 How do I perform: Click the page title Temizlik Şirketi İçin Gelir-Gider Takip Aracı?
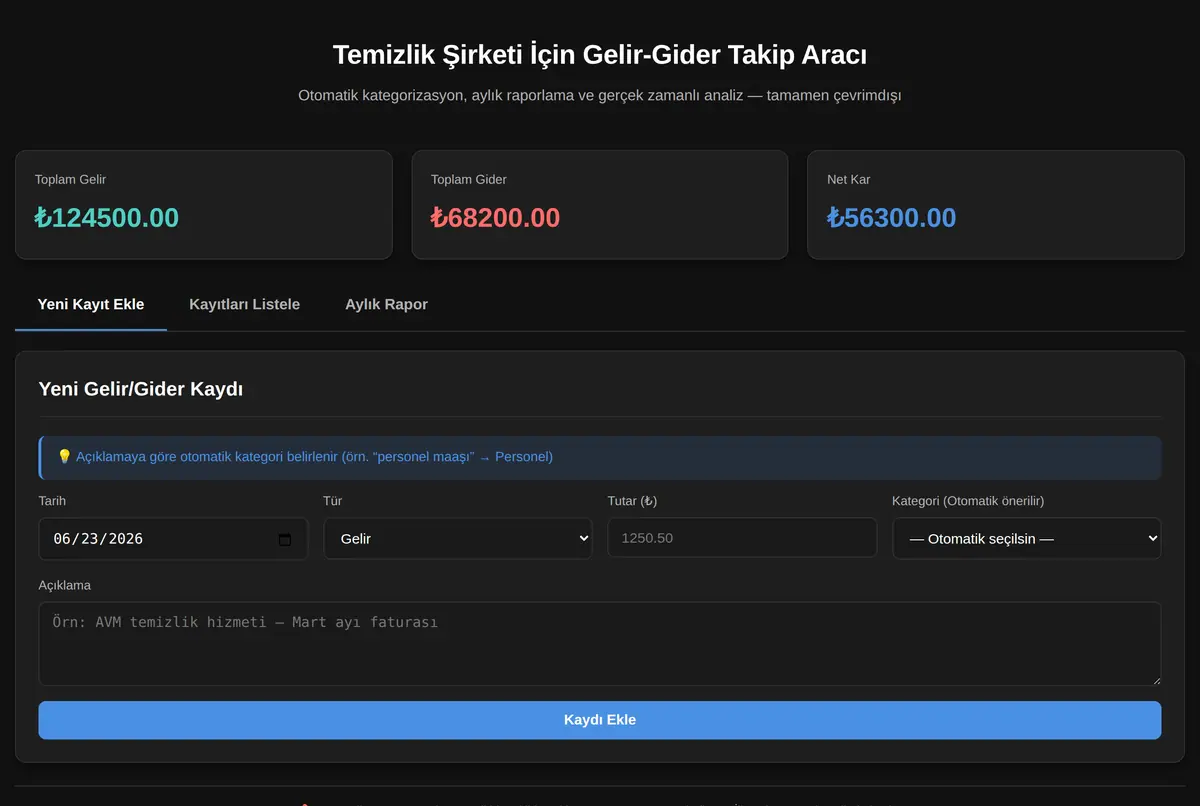pos(600,54)
